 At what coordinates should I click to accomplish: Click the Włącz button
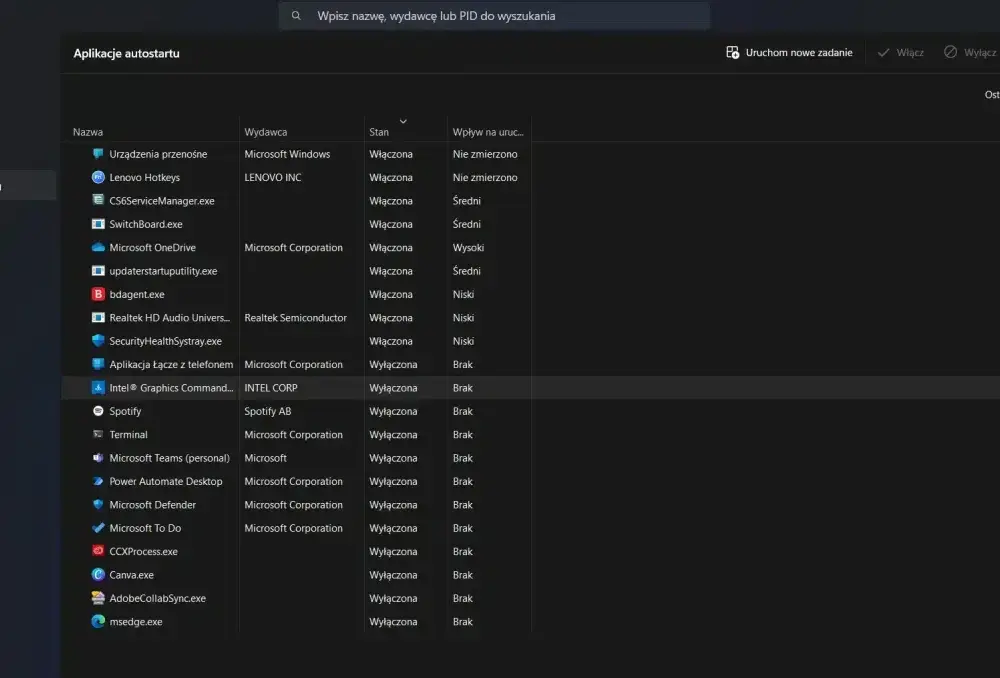pos(901,52)
